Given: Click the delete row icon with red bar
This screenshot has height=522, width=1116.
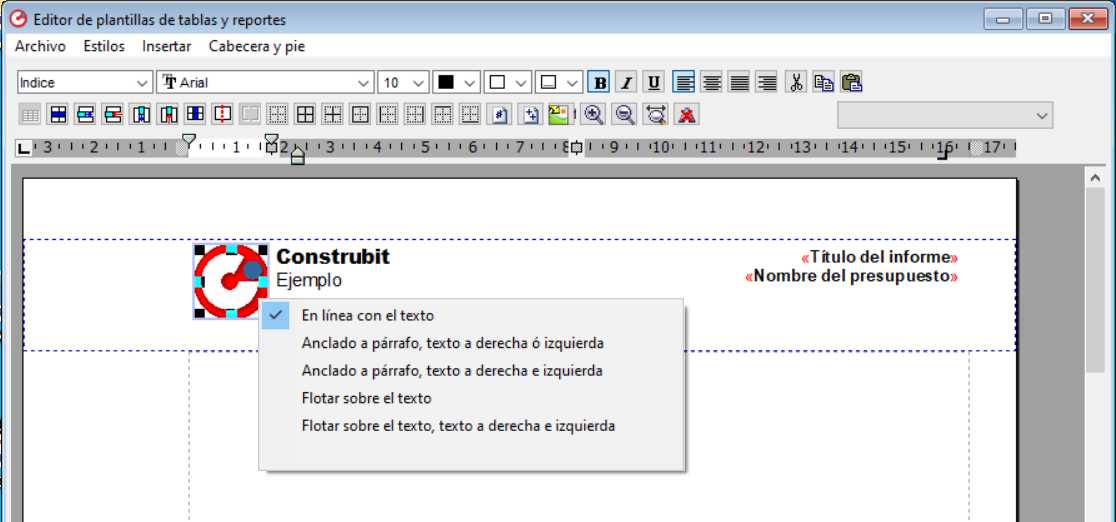Looking at the screenshot, I should point(112,114).
